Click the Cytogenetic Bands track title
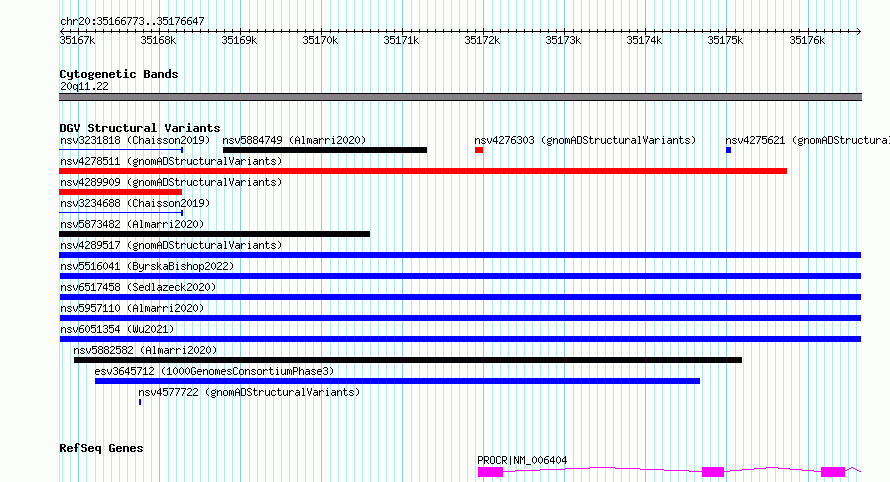Viewport: 890px width, 482px height. point(119,74)
